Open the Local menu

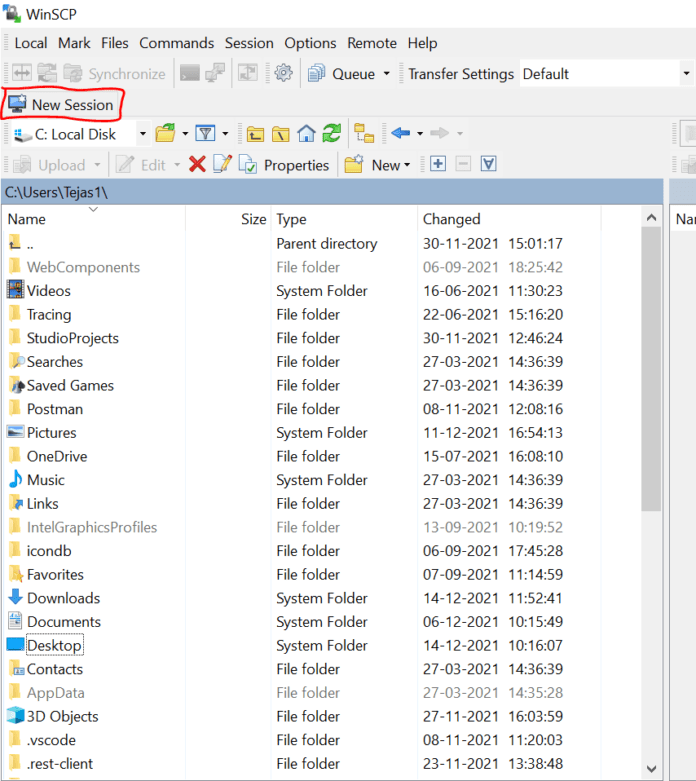pos(31,43)
